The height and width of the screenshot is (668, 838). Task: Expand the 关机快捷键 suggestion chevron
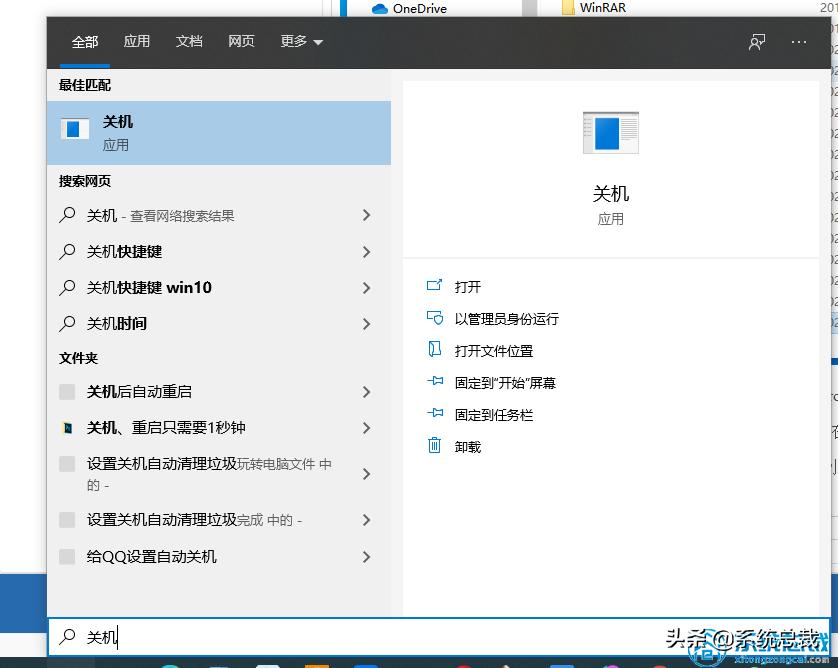click(x=366, y=251)
